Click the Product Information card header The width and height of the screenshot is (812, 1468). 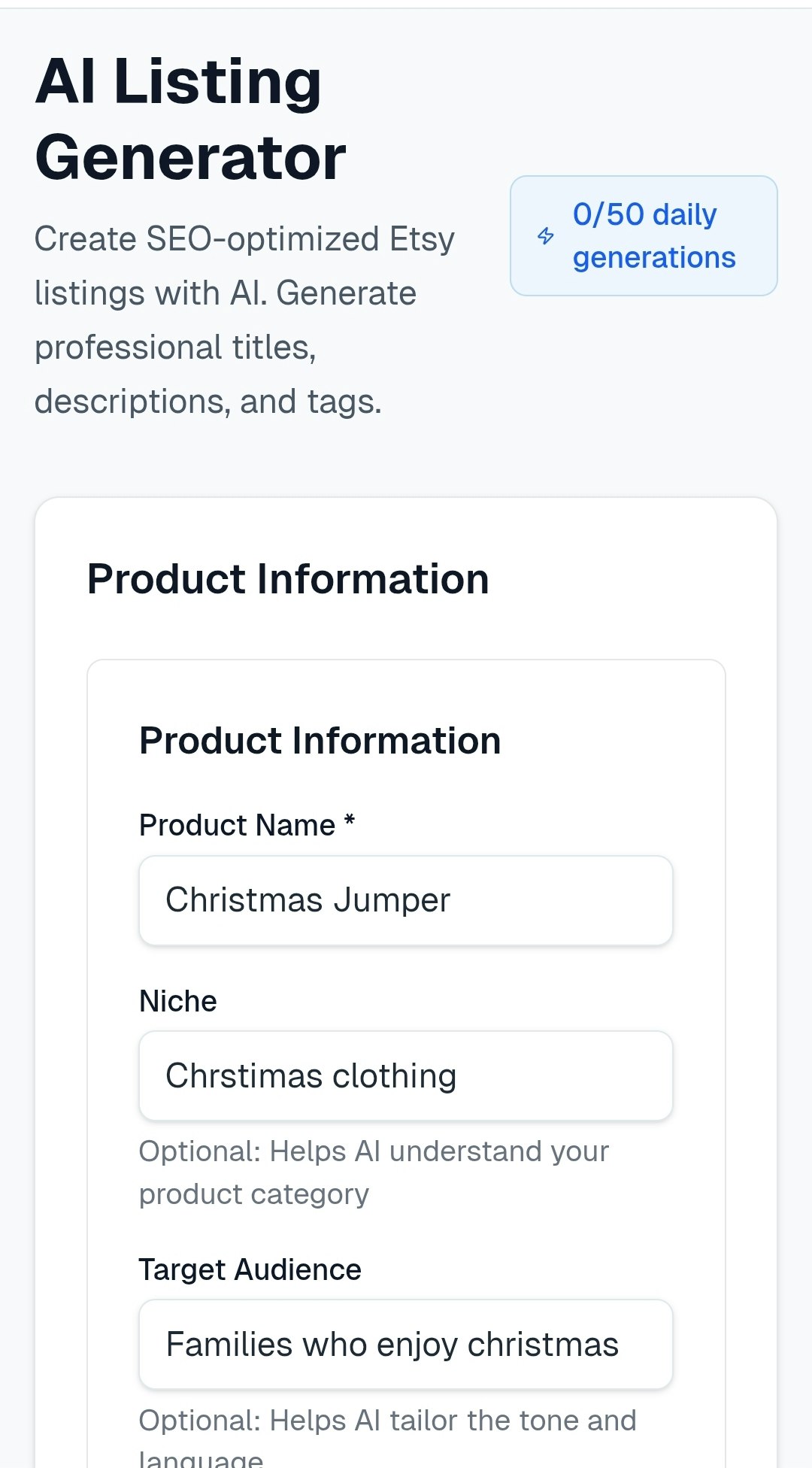[288, 578]
